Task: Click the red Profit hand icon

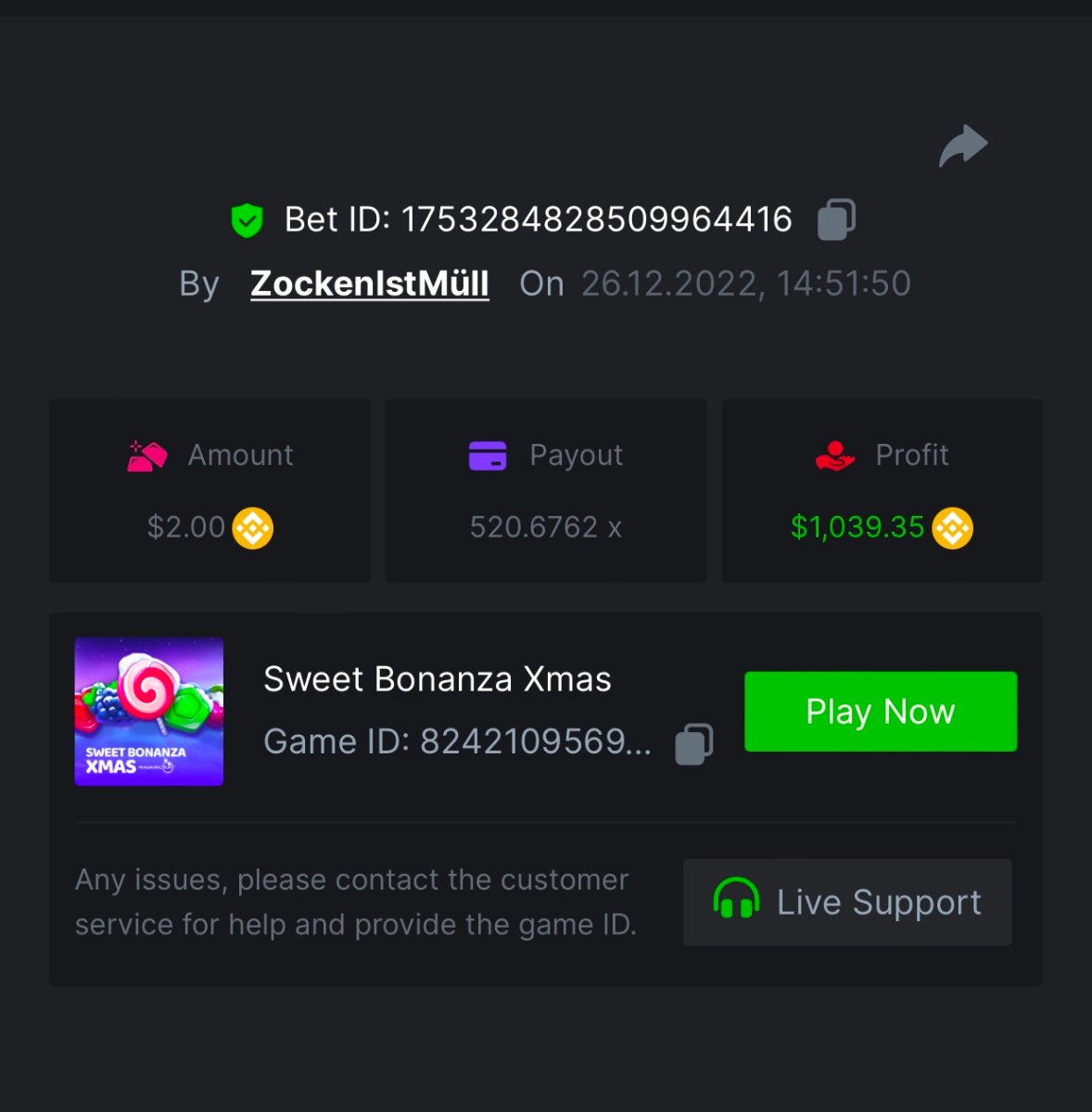Action: (834, 456)
